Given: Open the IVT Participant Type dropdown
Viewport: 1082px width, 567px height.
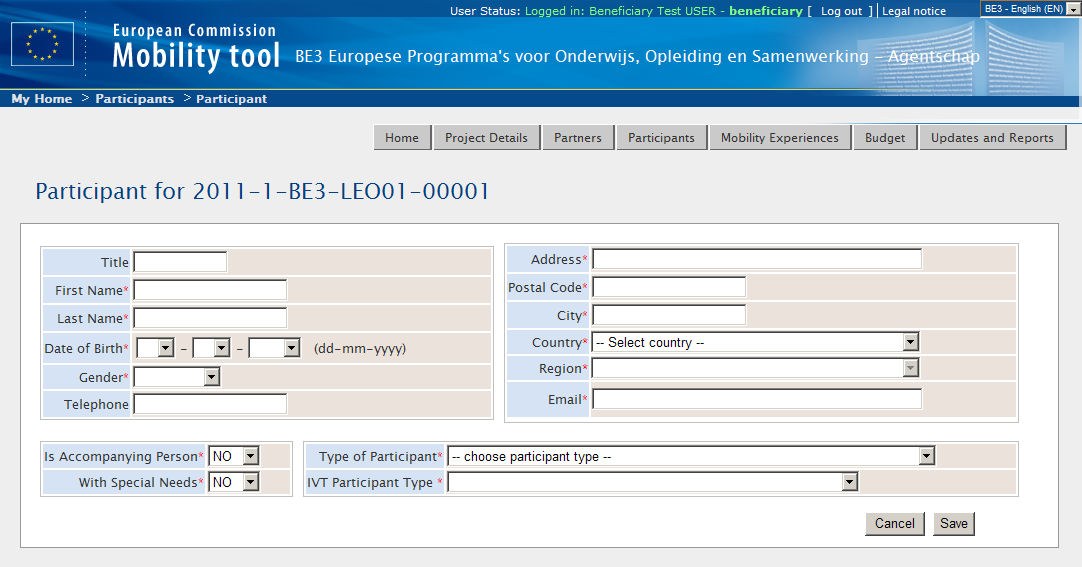Looking at the screenshot, I should 653,482.
